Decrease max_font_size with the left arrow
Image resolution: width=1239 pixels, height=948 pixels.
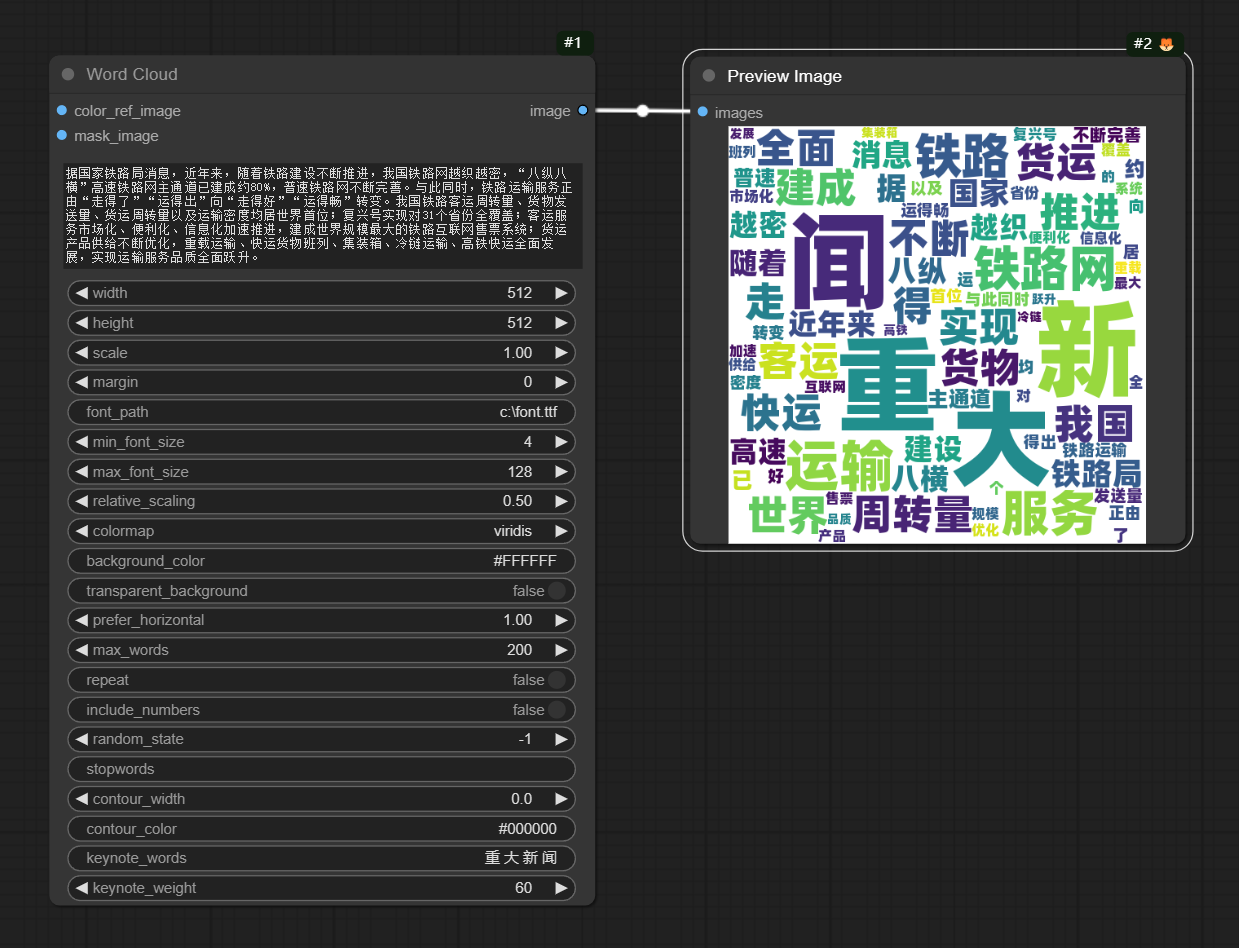(x=82, y=472)
